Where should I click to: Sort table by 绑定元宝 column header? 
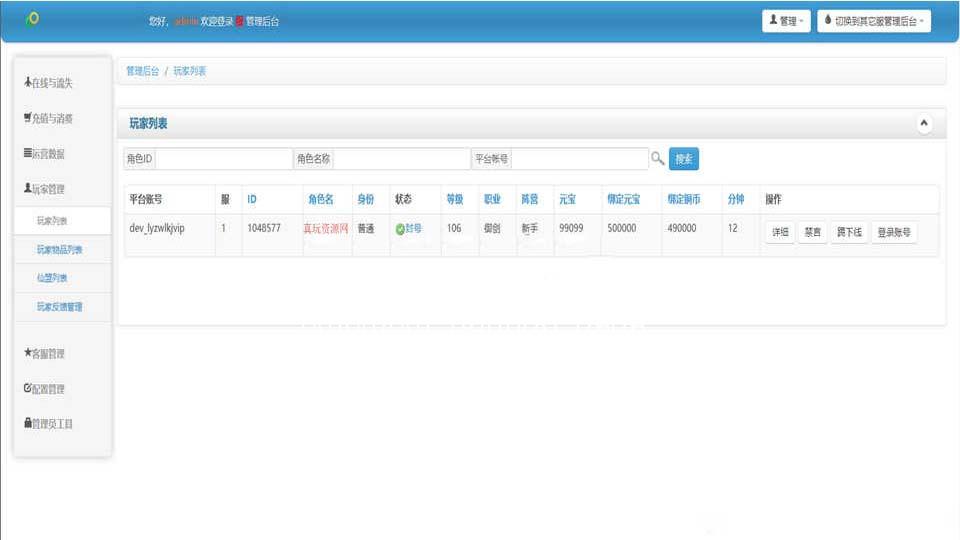tap(623, 199)
